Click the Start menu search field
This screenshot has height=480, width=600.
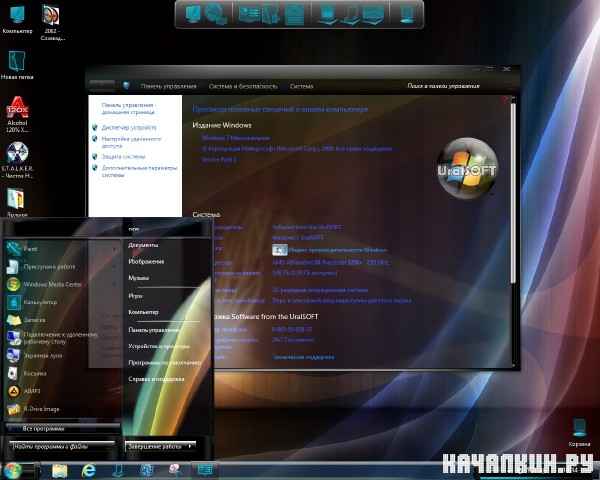coord(62,446)
